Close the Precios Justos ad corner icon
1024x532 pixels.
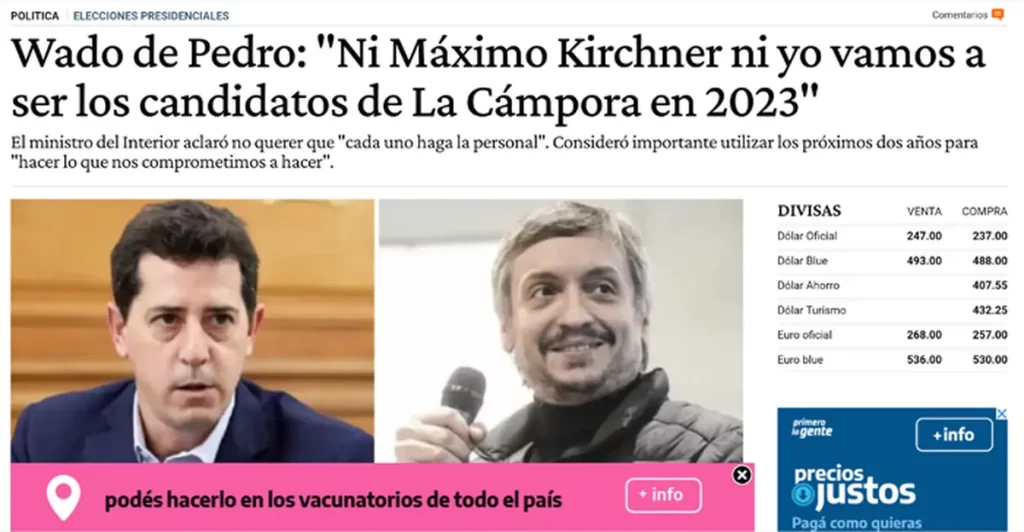1002,414
